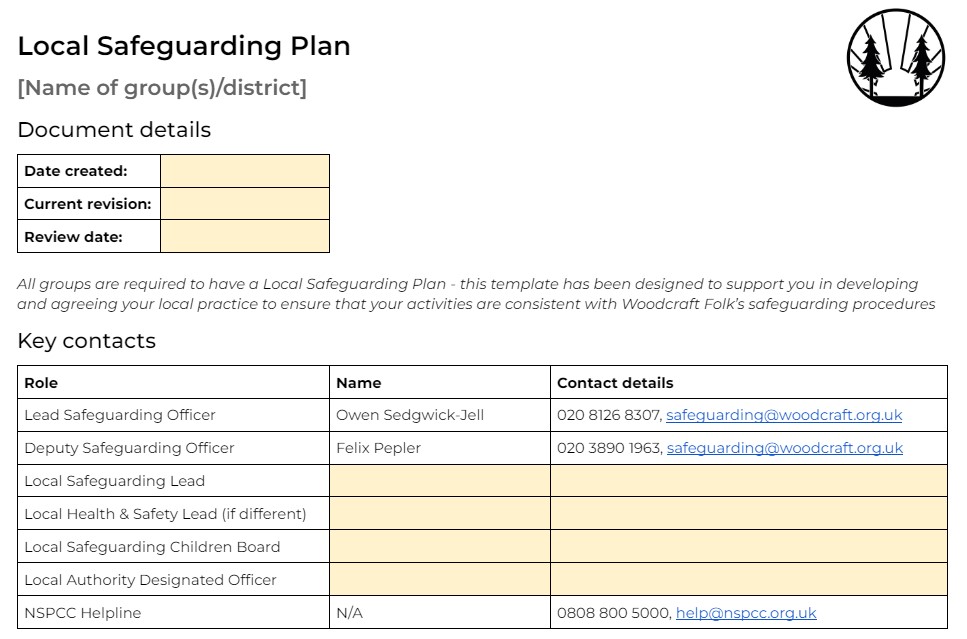Click the Local Safeguarding Plan title
967x639 pixels.
[x=184, y=46]
